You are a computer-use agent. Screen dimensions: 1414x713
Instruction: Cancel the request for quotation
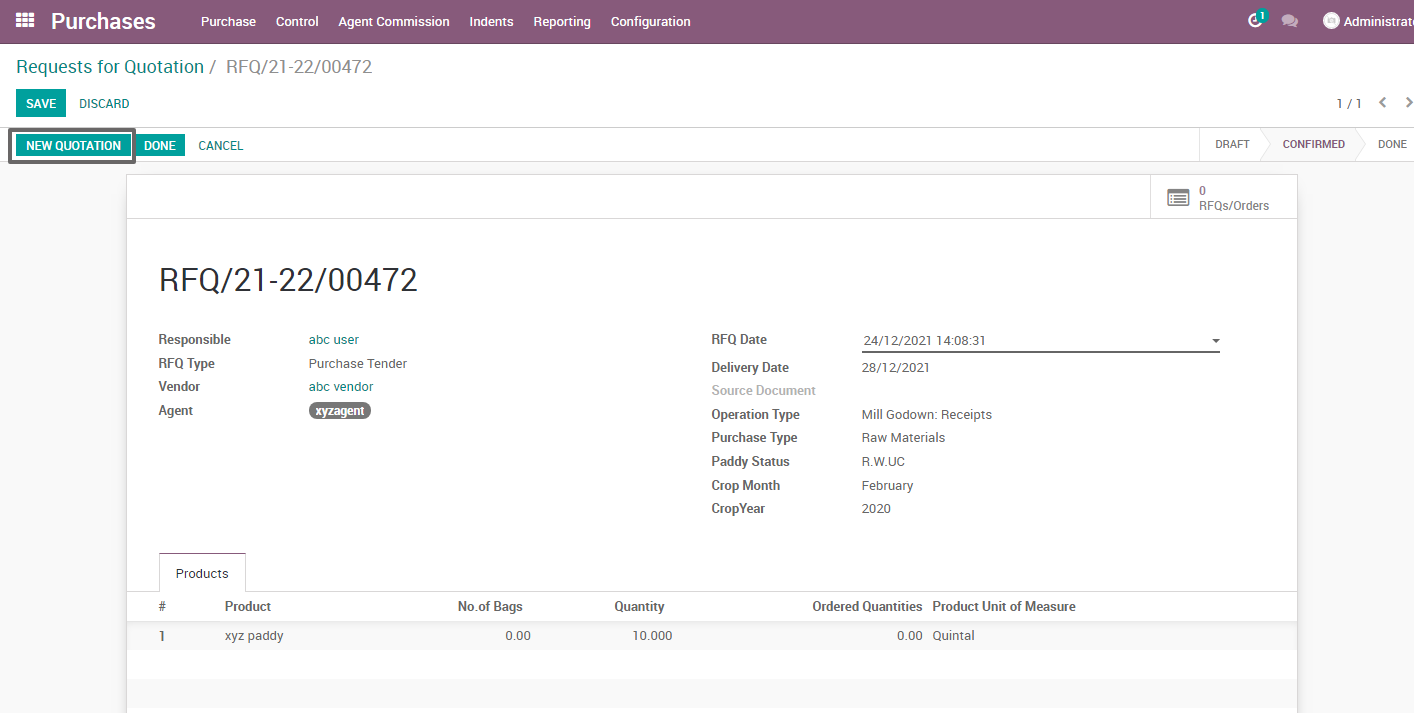(220, 145)
